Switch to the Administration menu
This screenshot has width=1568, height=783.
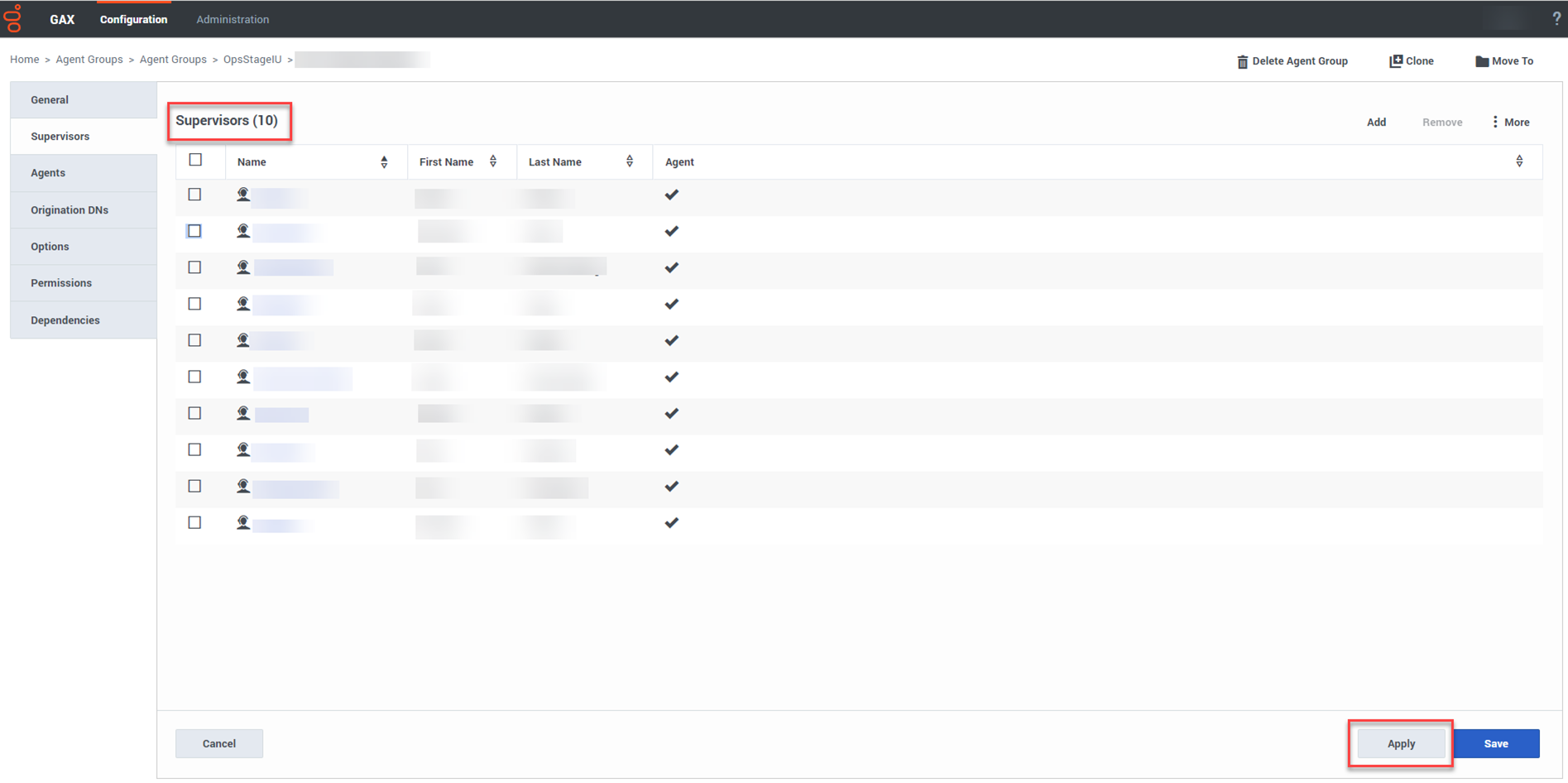pos(233,19)
